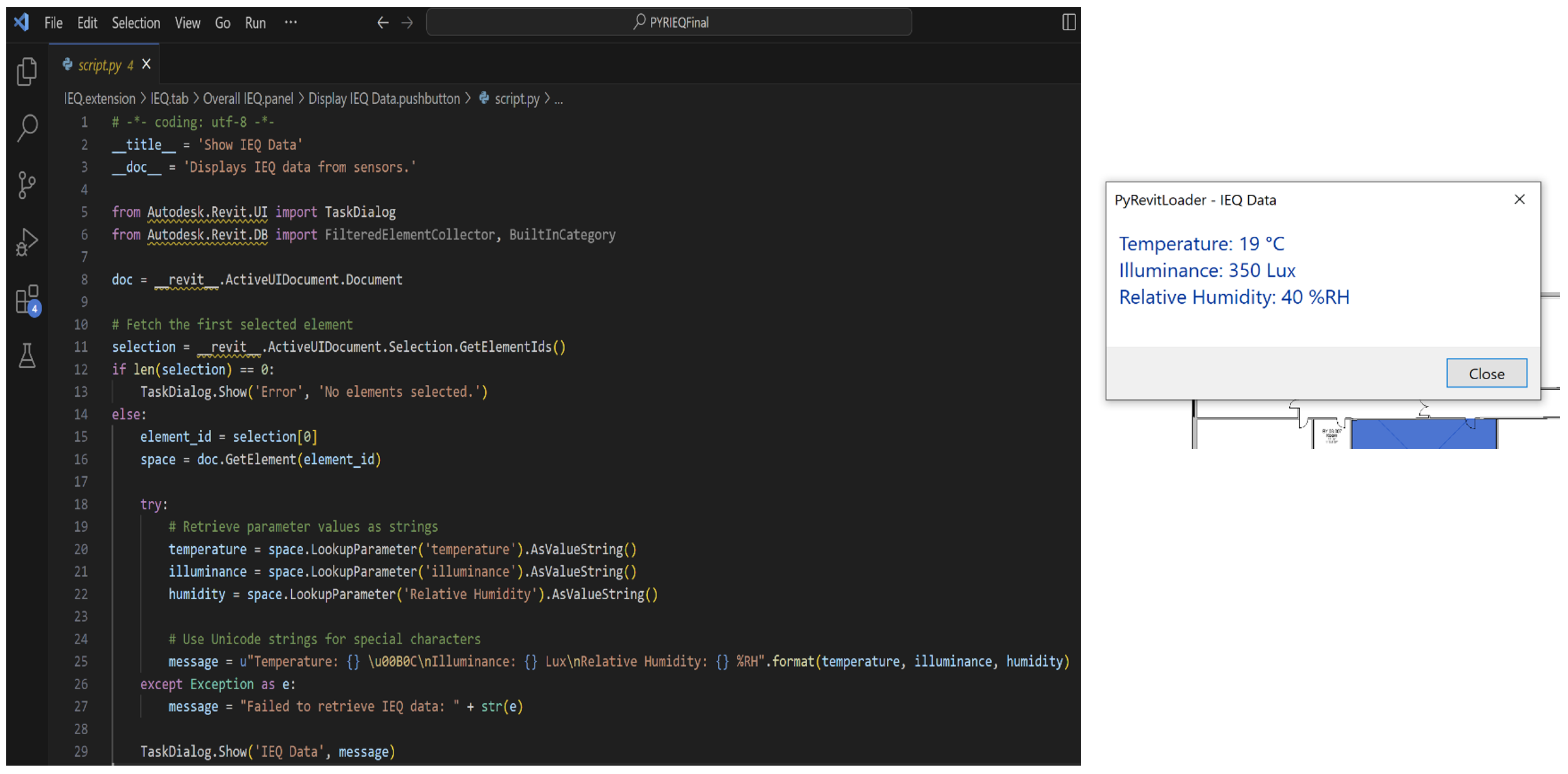
Task: Open IEQ.extension breadcrumb
Action: [x=100, y=99]
